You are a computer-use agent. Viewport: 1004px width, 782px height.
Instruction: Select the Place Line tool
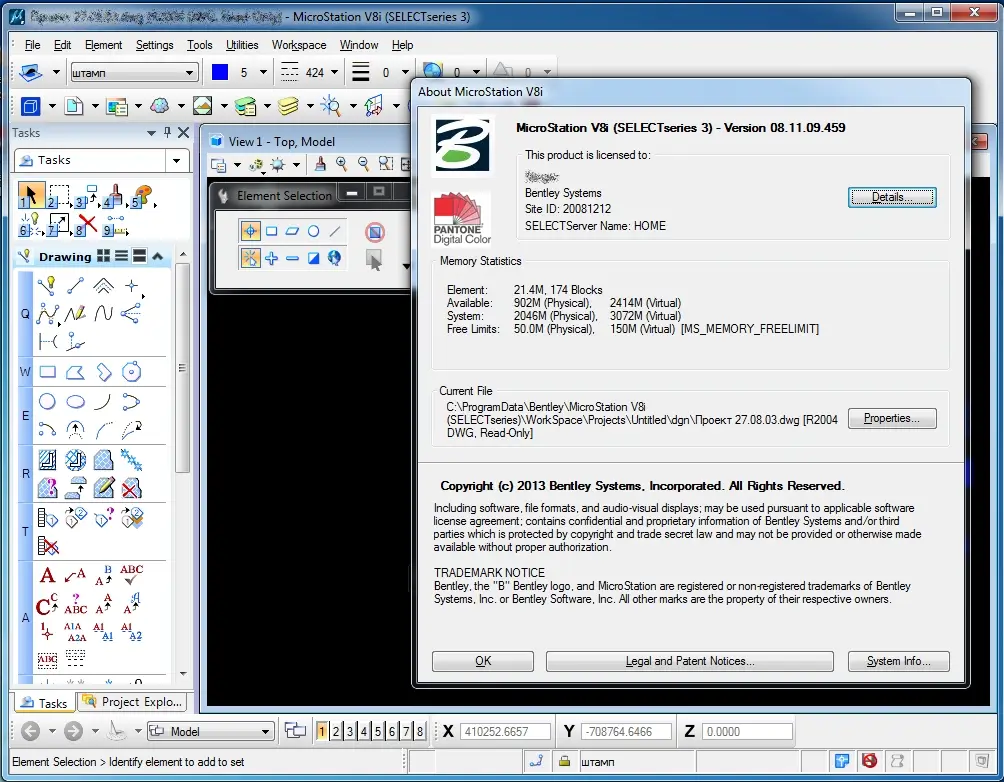76,285
